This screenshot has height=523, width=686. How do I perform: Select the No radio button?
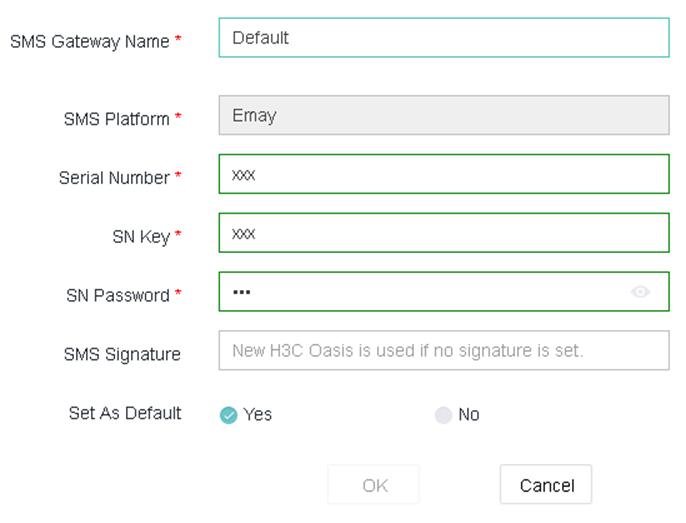pyautogui.click(x=443, y=415)
